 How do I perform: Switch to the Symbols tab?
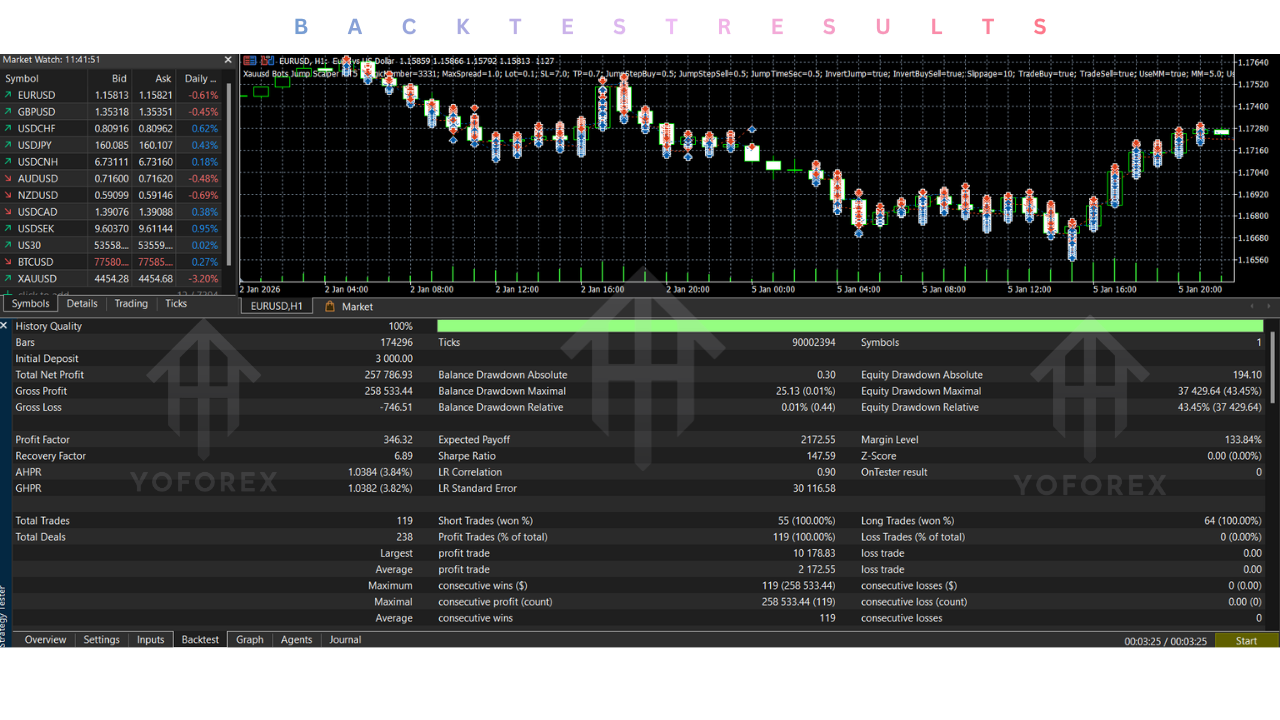(30, 304)
